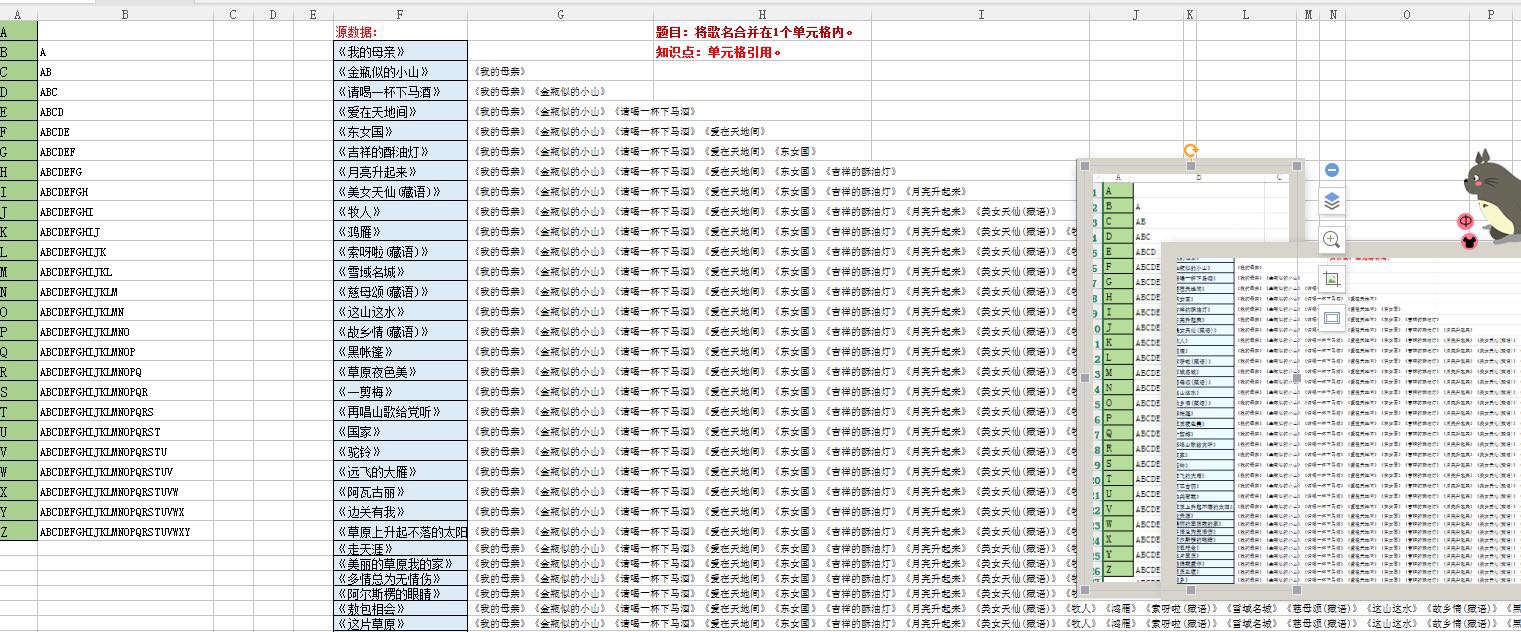1521x632 pixels.
Task: Select source cell 《雪域名城》
Action: point(400,272)
